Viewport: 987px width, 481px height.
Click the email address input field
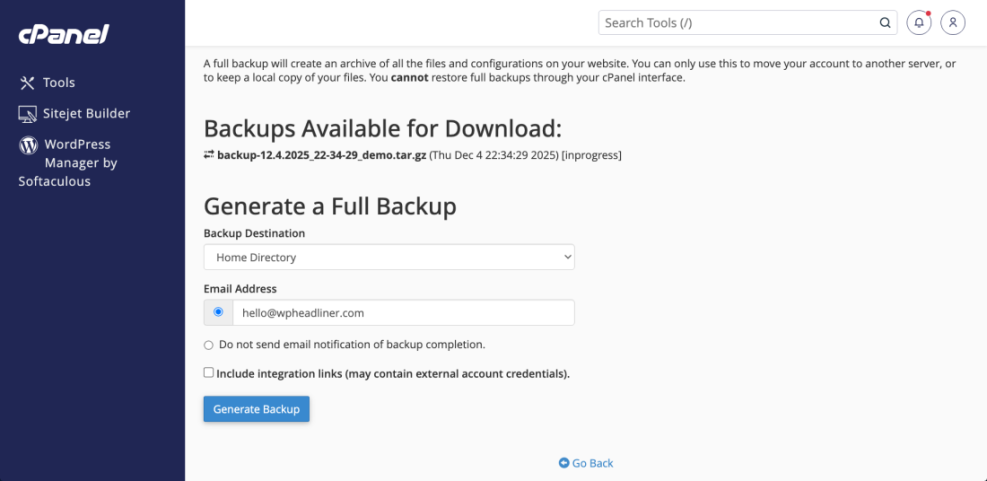tap(403, 312)
